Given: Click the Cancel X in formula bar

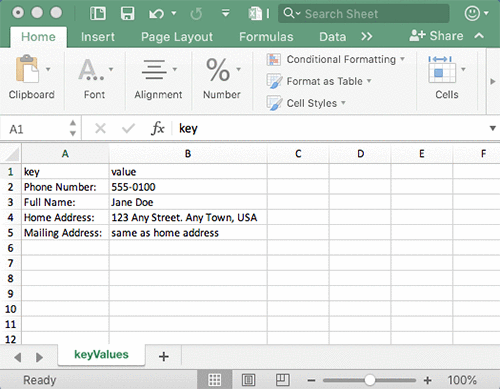Looking at the screenshot, I should click(x=100, y=128).
